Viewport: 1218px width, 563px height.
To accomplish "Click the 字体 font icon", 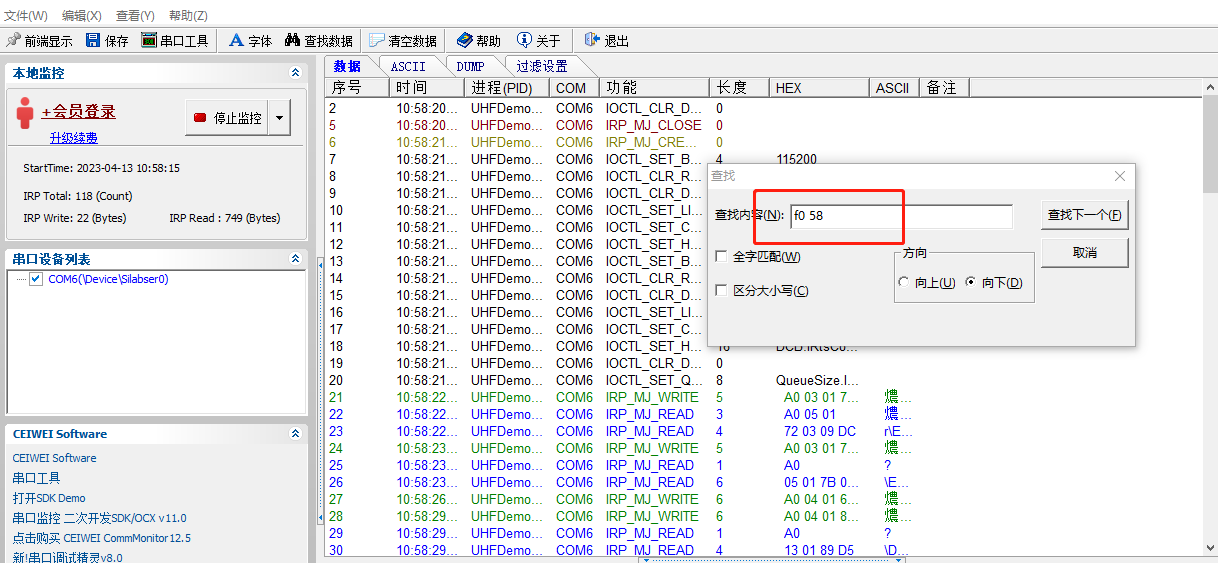I will pyautogui.click(x=236, y=41).
